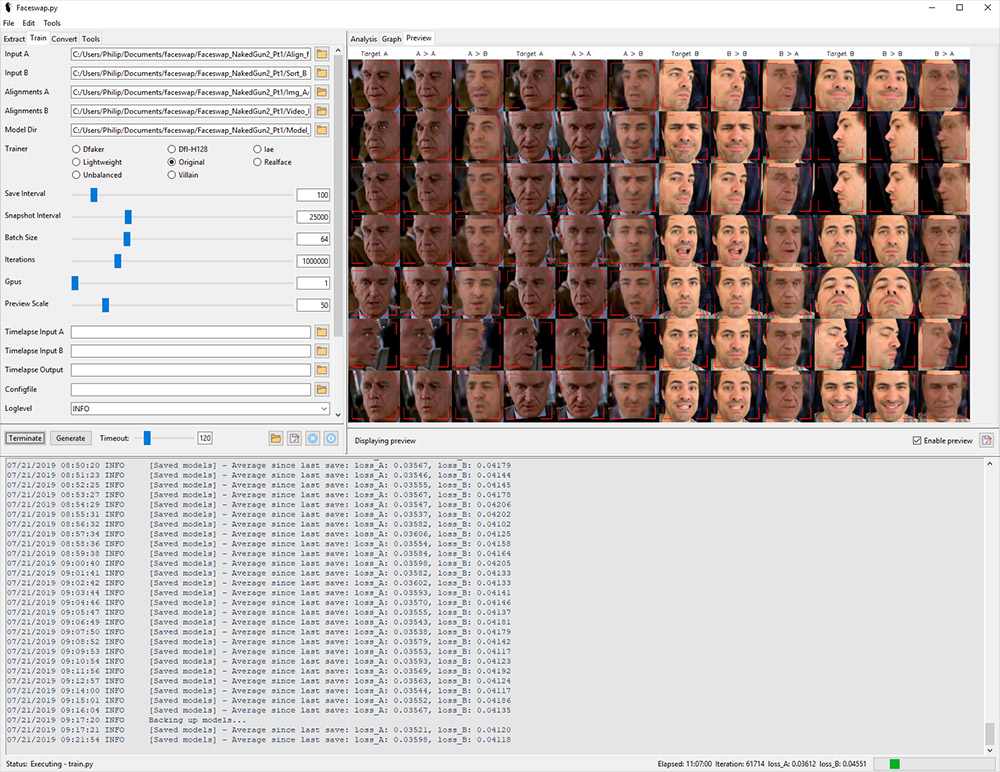
Task: Browse folder for Input B
Action: pyautogui.click(x=321, y=73)
